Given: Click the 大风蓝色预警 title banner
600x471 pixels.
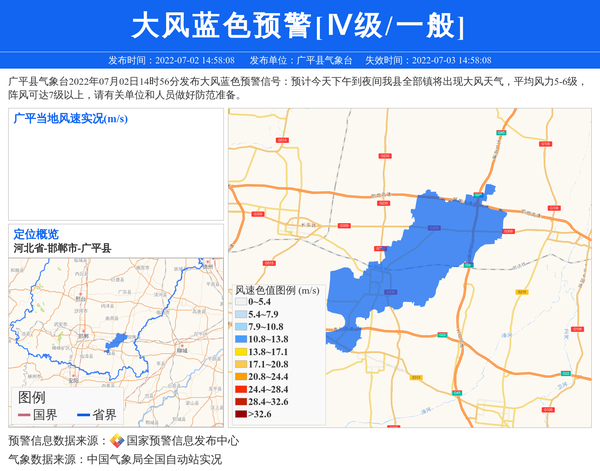Looking at the screenshot, I should [x=298, y=26].
